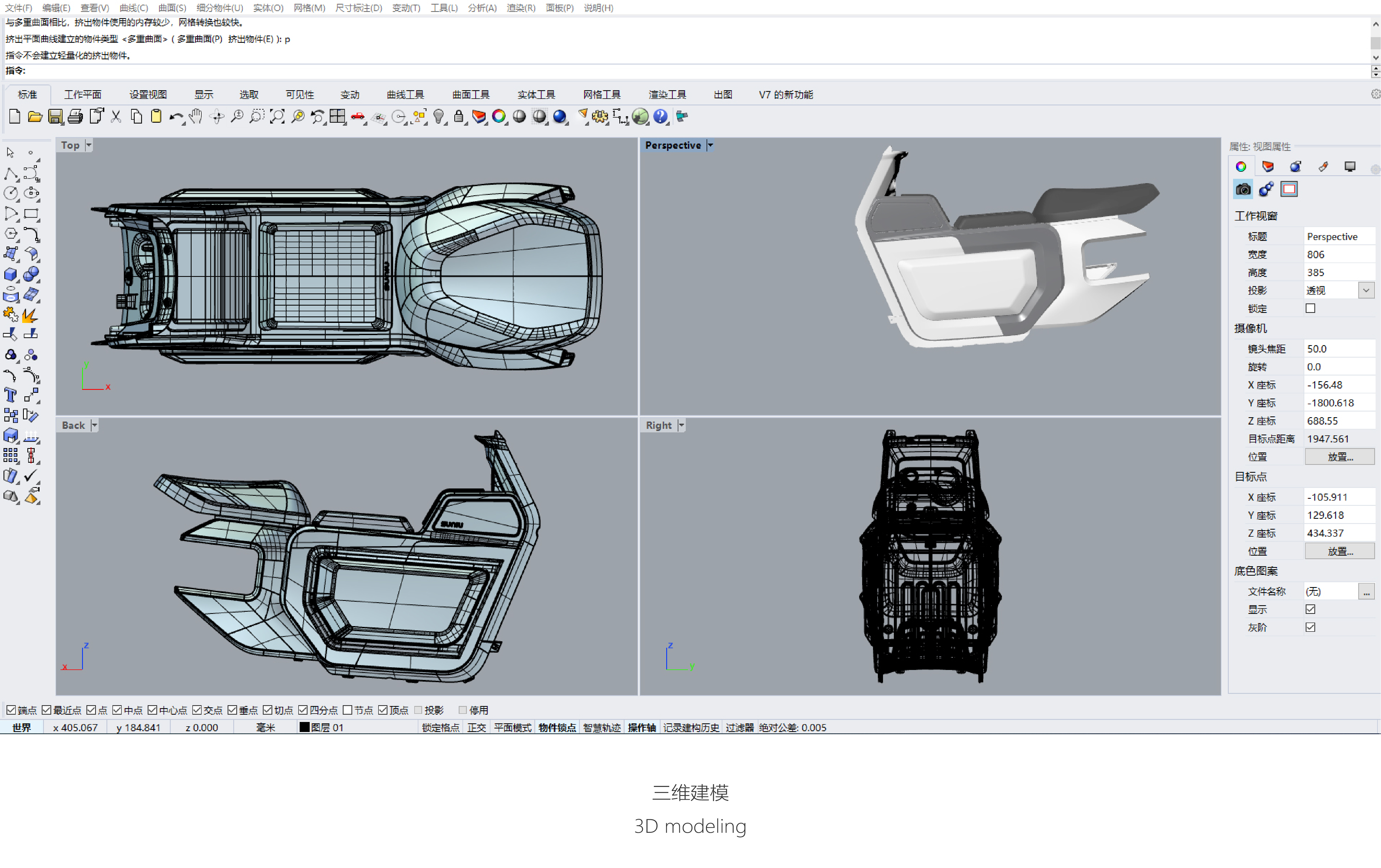1381x868 pixels.
Task: Select the camera icon in the viewport properties panel
Action: coord(1242,189)
